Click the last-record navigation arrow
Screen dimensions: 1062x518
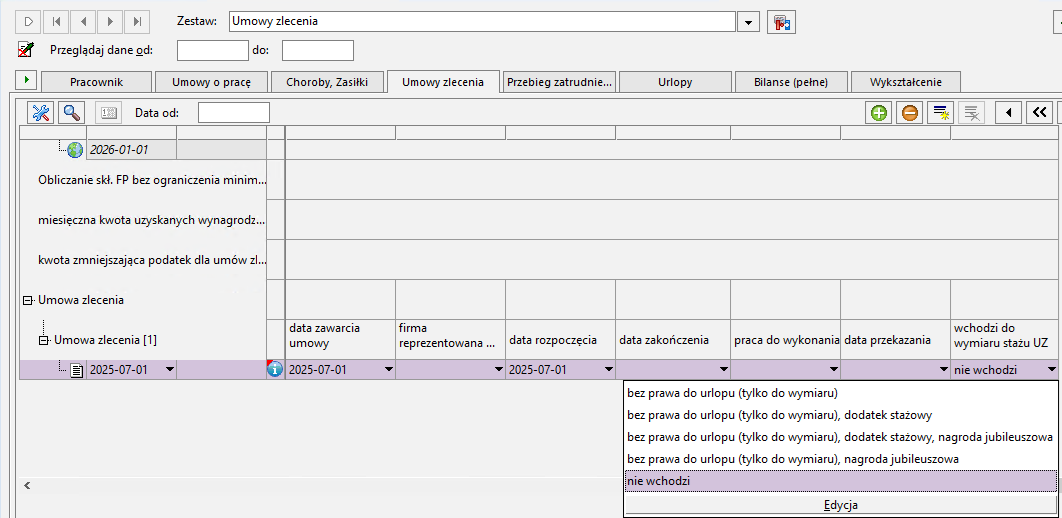(x=137, y=22)
